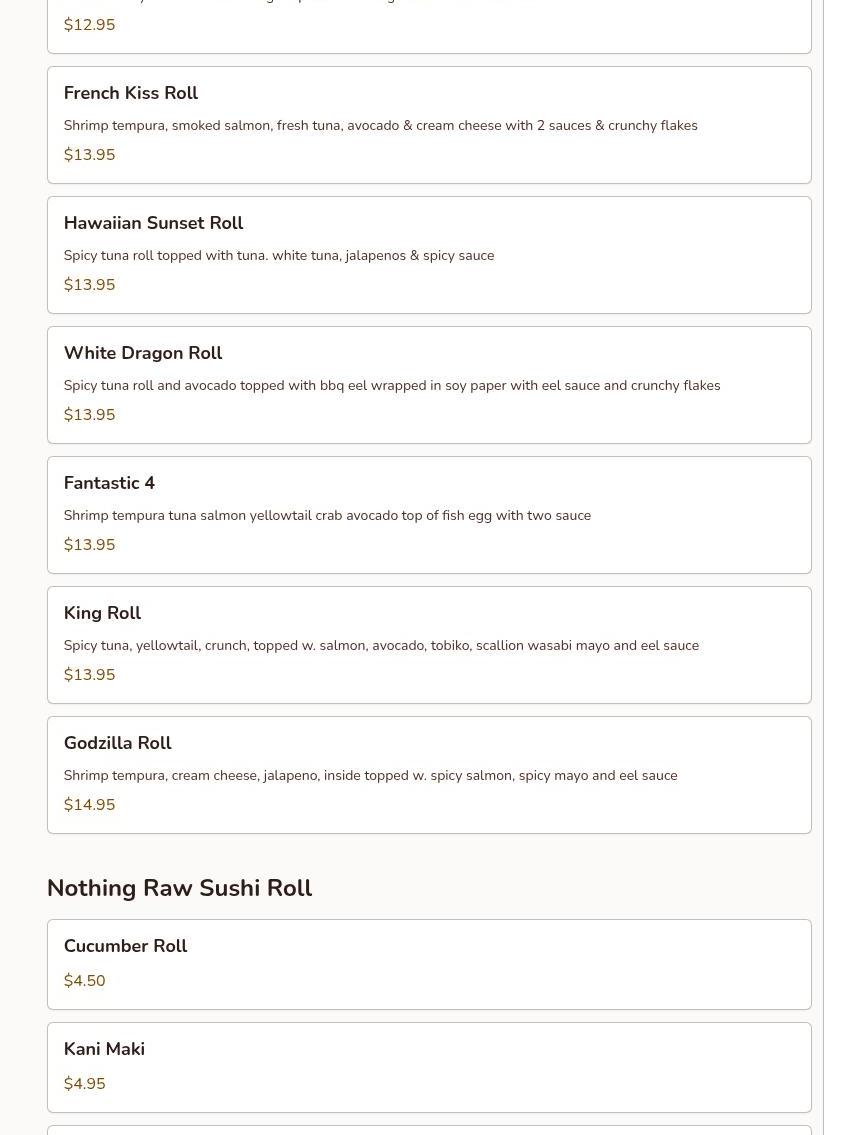The width and height of the screenshot is (844, 1135).
Task: Click the Hawaiian Sunset Roll description text
Action: [278, 256]
